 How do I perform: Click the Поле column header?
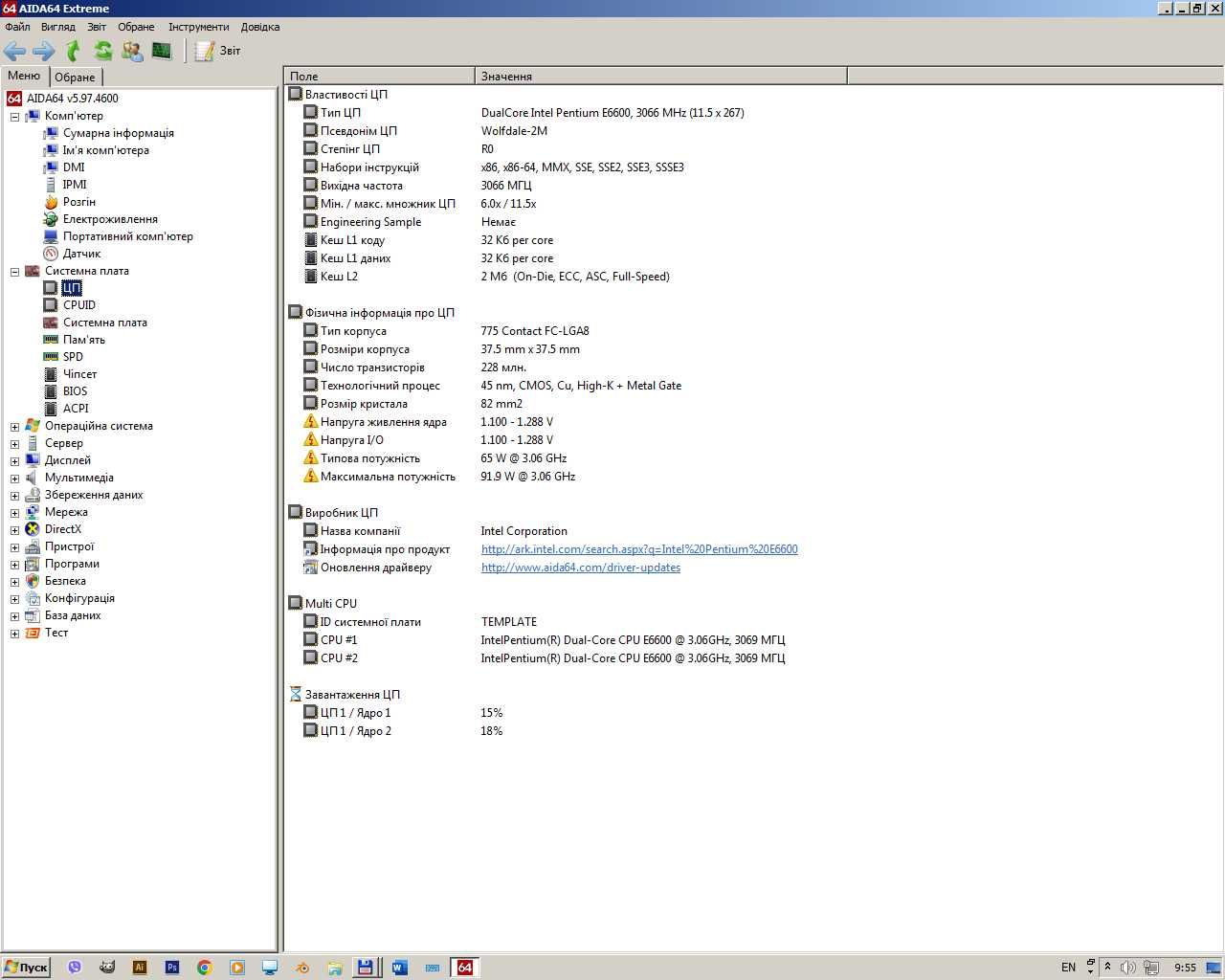tap(380, 76)
